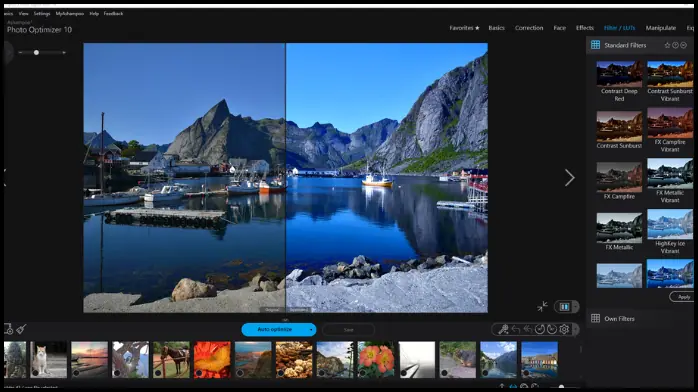Click the right arrow of the zoom slider
Screen dimensions: 698x392
tap(64, 53)
